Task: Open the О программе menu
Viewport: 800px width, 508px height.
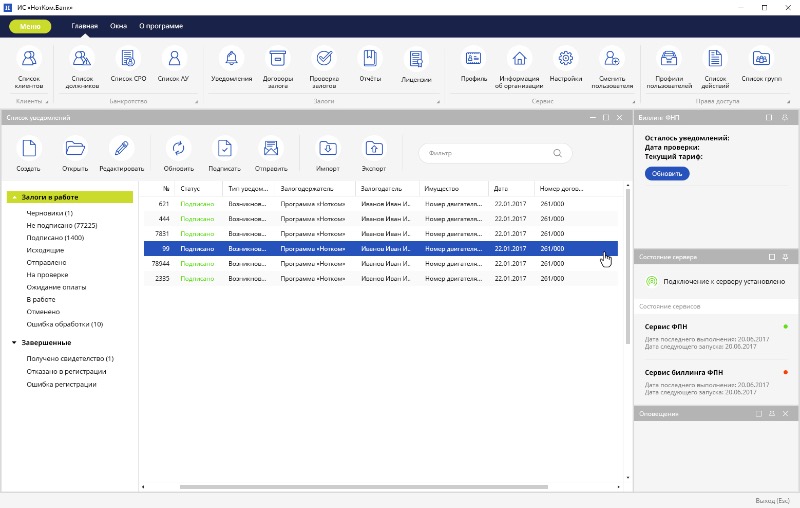Action: [159, 24]
